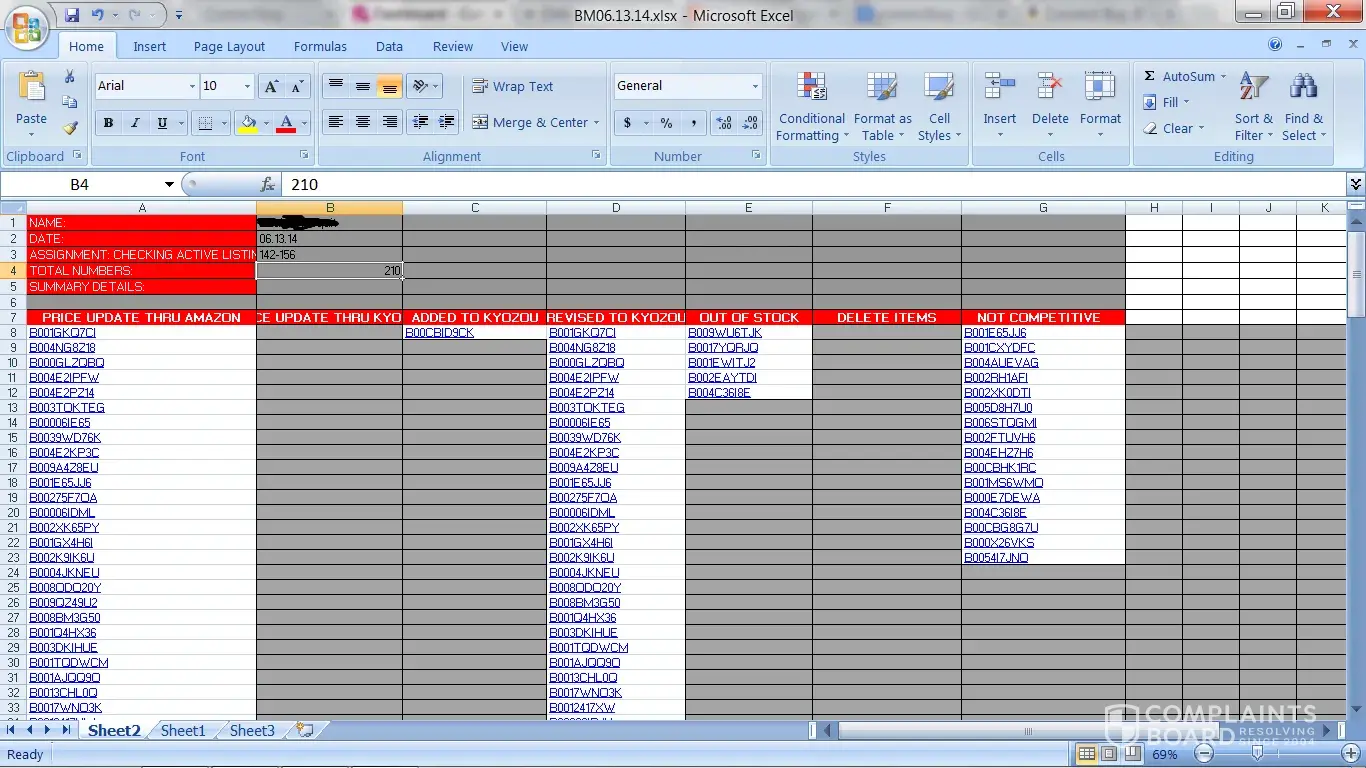Open the B00CBID9CK link in column C
This screenshot has height=768, width=1366.
(x=439, y=333)
